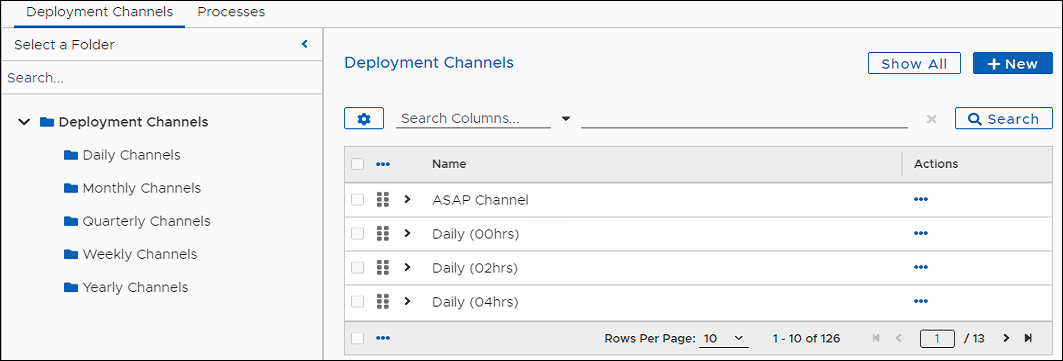Open header bulk actions ellipsis

pos(383,164)
